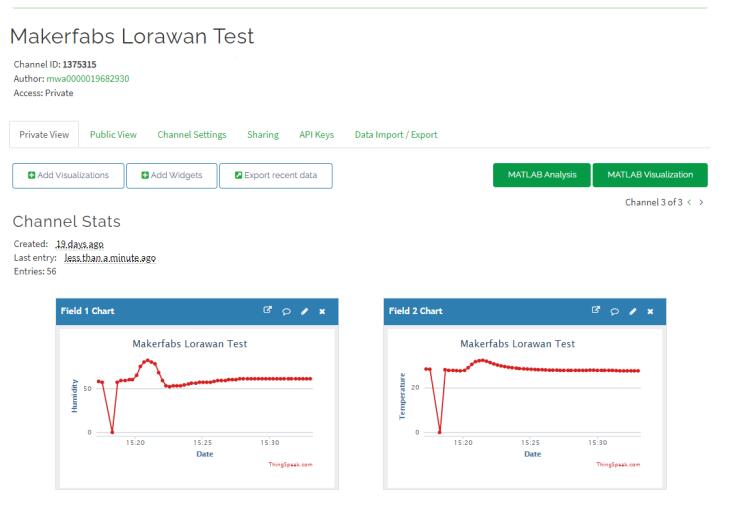The width and height of the screenshot is (743, 509).
Task: Open author mwa0000019682930 profile link
Action: [x=88, y=79]
